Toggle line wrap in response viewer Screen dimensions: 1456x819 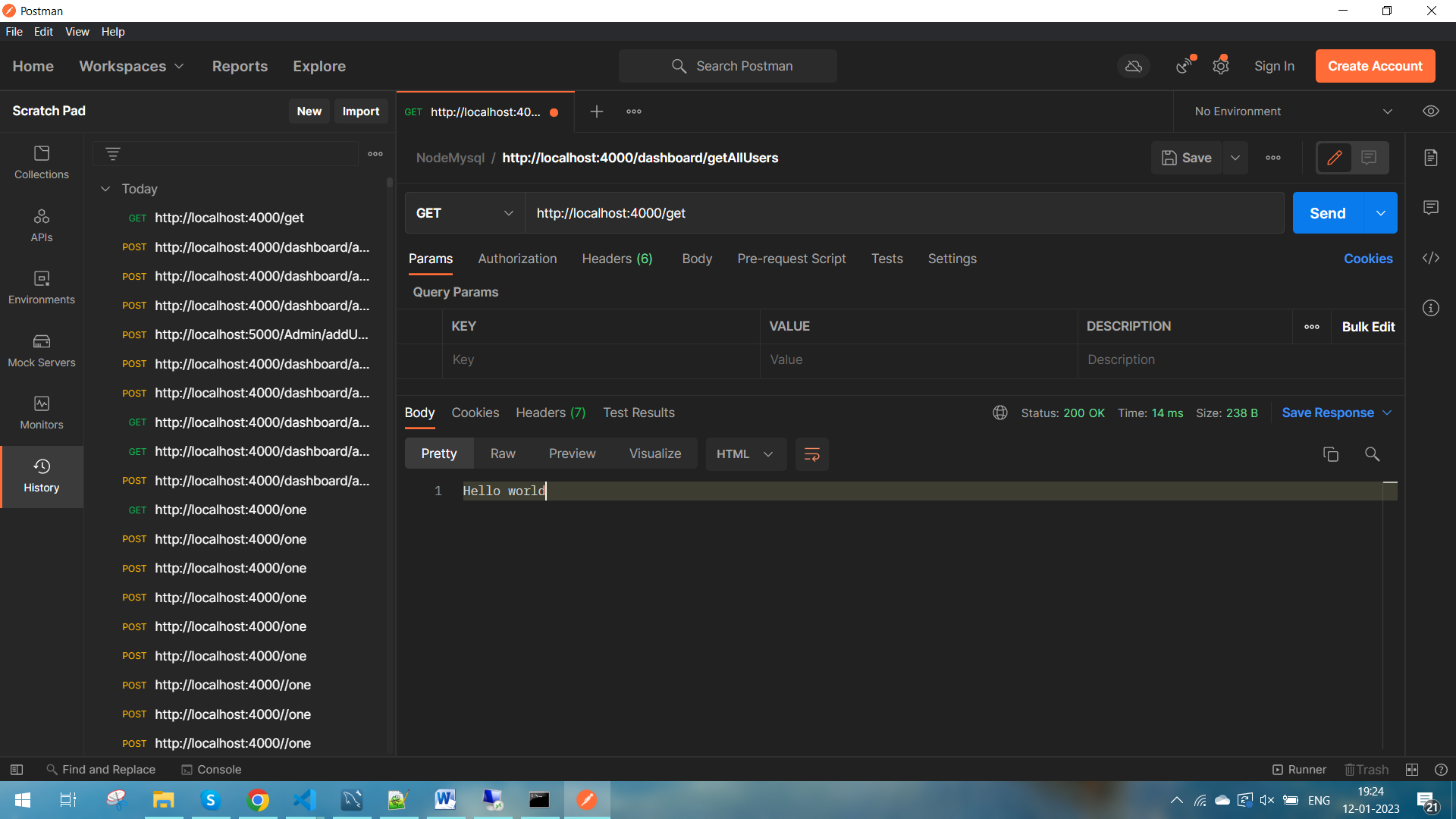811,454
